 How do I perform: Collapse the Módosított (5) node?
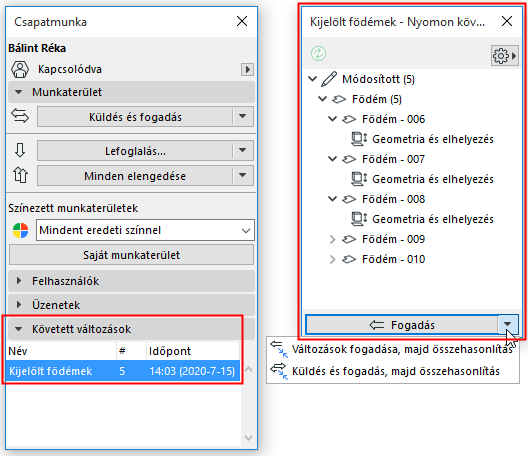pyautogui.click(x=313, y=79)
